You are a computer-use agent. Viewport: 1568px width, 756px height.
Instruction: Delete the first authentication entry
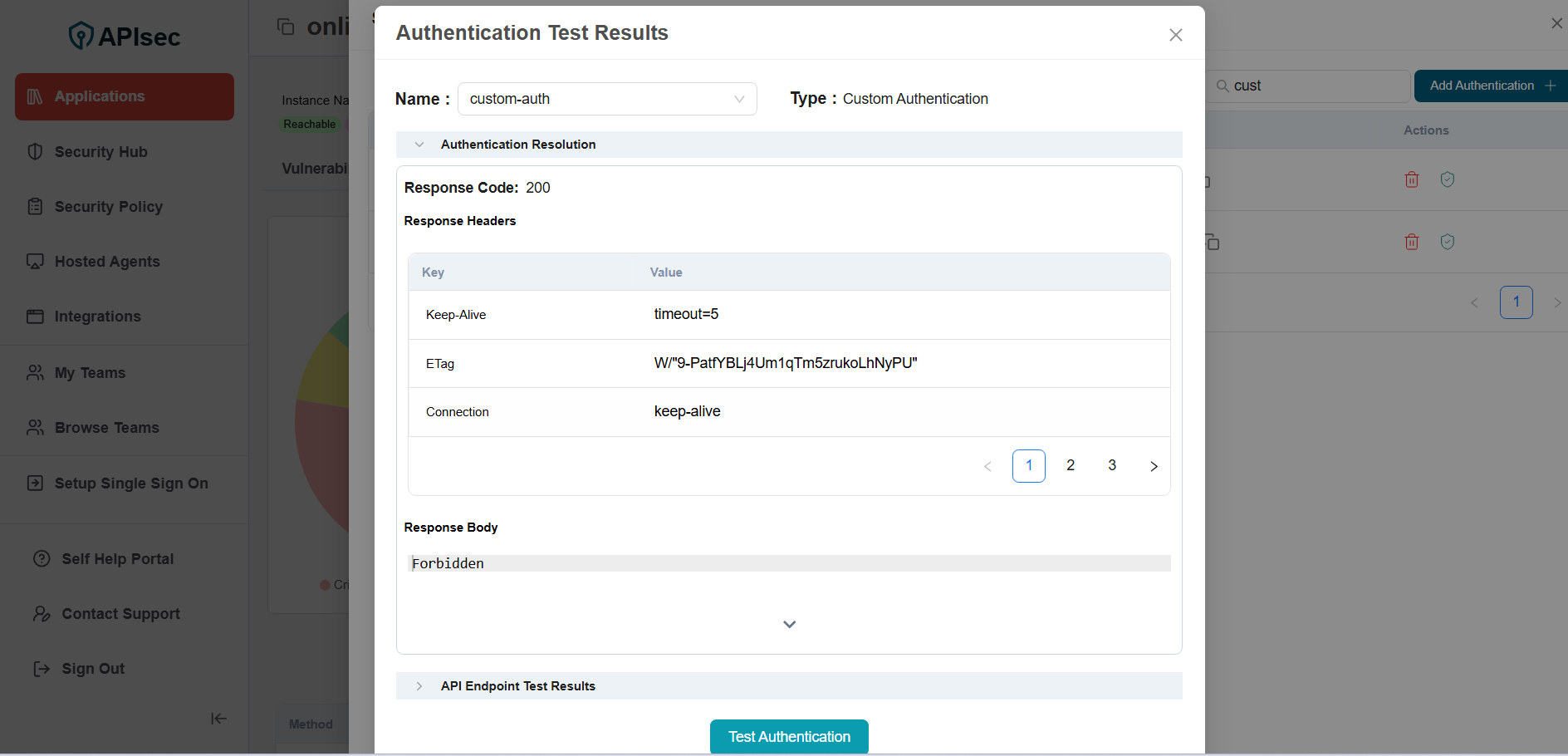coord(1411,179)
